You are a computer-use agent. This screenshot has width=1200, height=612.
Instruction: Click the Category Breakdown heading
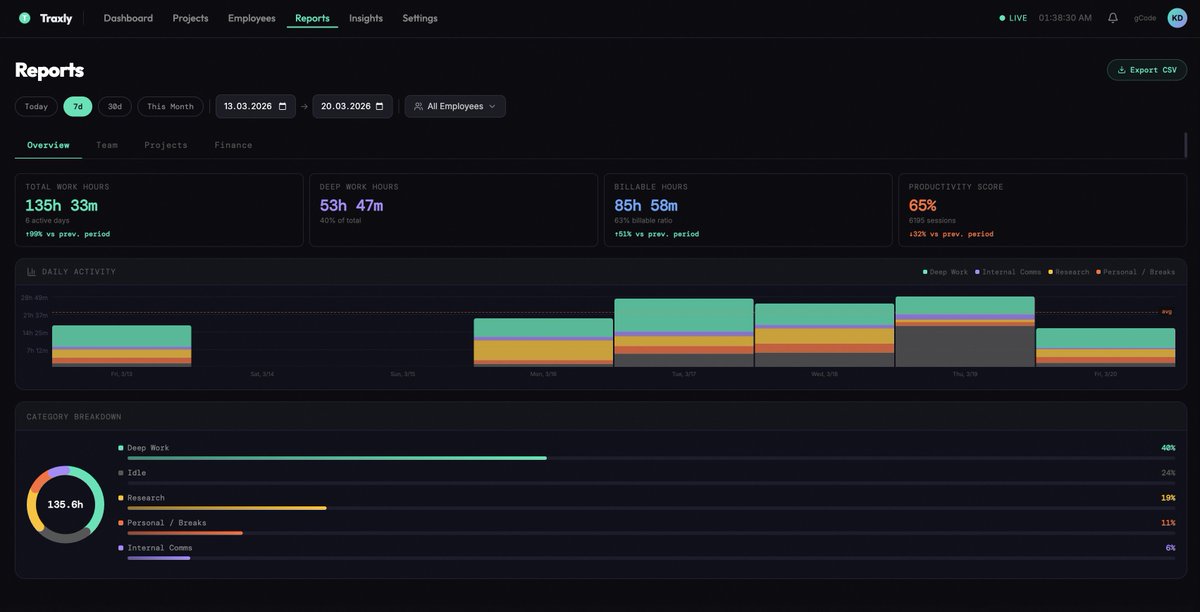74,416
